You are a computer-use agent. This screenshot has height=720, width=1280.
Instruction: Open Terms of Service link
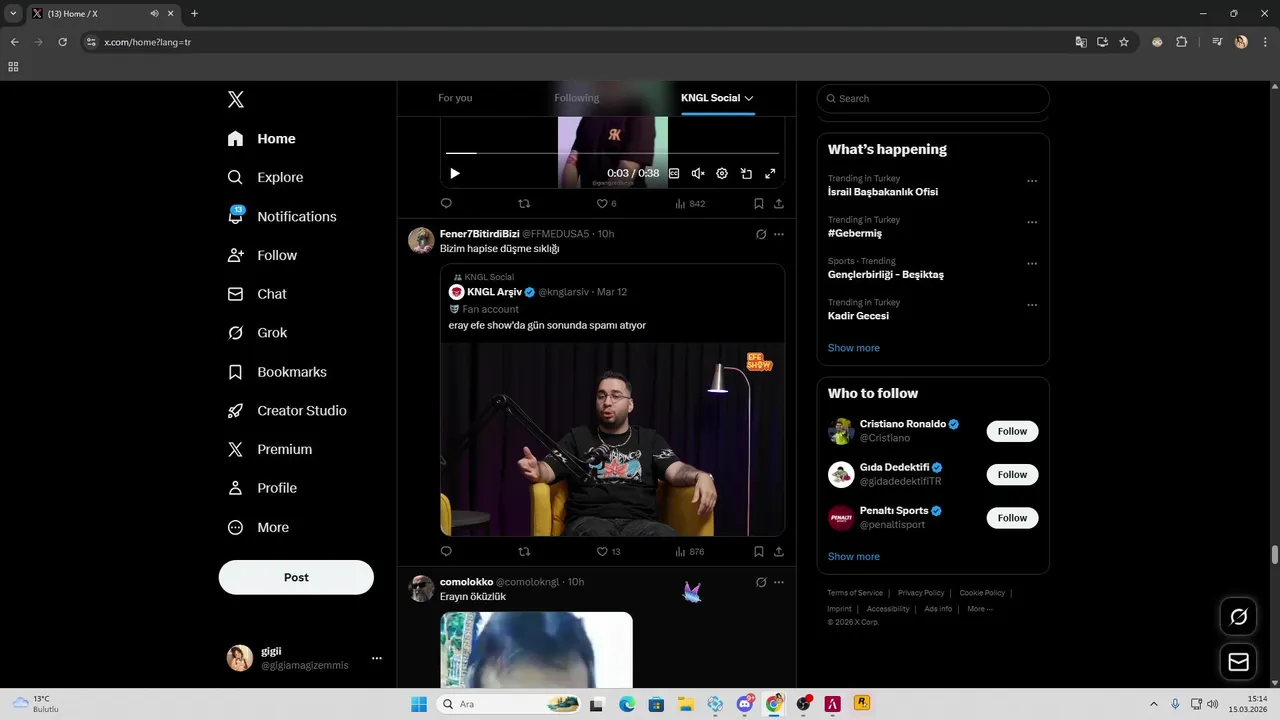[855, 593]
